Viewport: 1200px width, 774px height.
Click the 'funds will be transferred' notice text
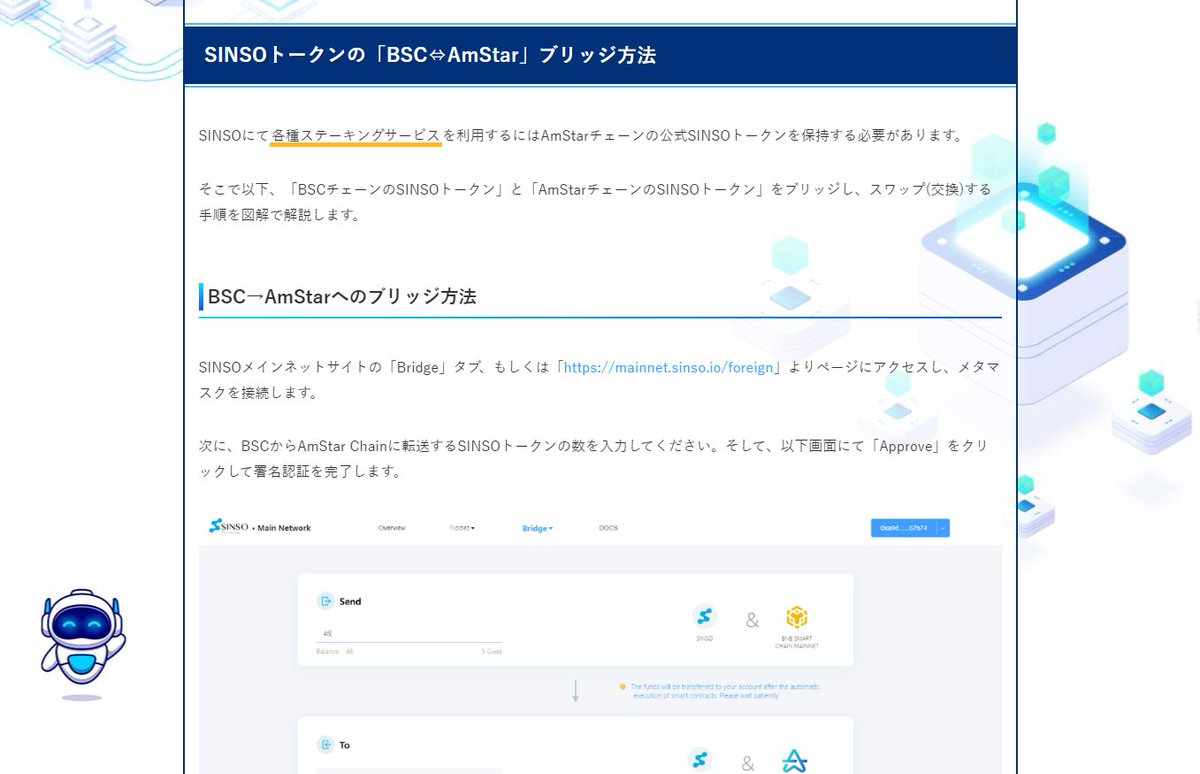point(726,691)
